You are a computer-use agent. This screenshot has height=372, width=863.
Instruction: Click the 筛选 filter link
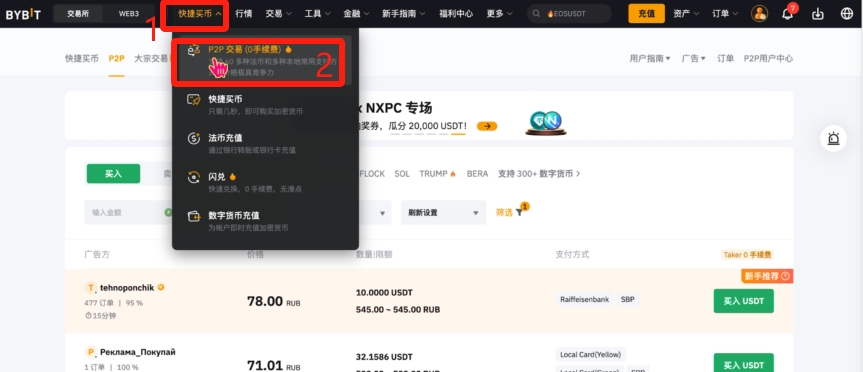[x=504, y=212]
